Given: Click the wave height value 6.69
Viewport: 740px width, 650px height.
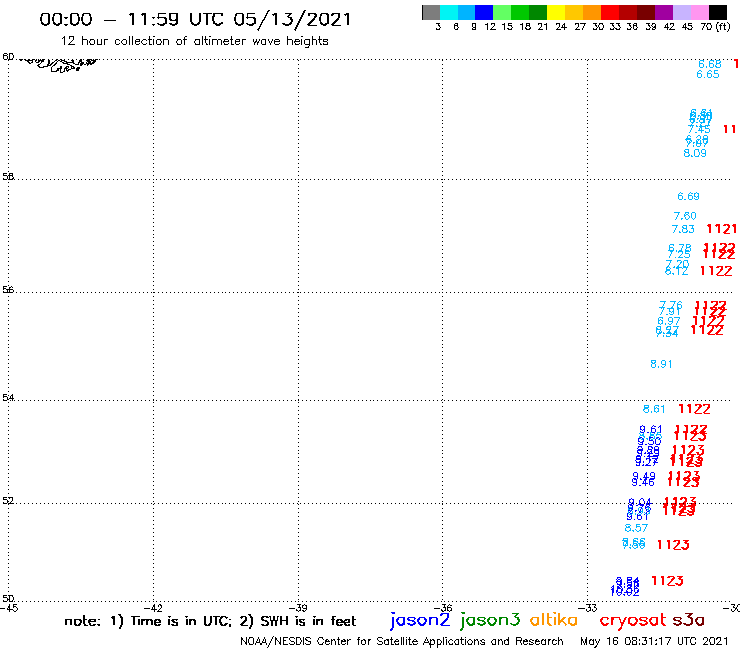Looking at the screenshot, I should point(688,196).
